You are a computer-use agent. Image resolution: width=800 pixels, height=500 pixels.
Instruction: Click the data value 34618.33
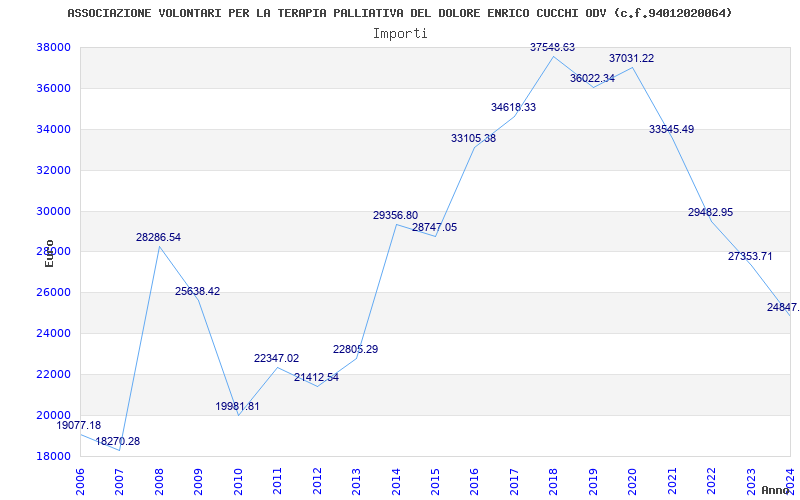(514, 108)
